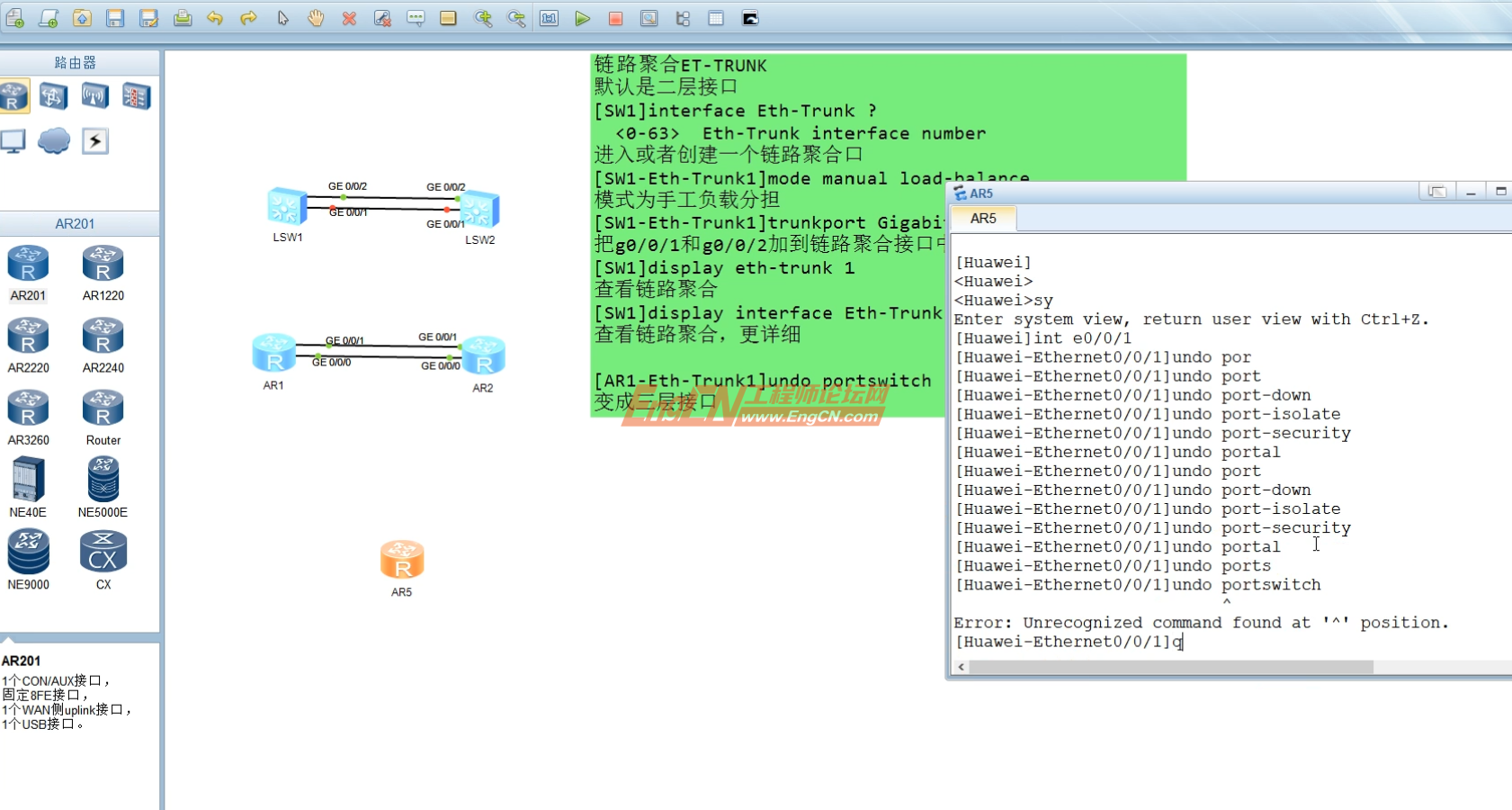Image resolution: width=1512 pixels, height=810 pixels.
Task: Switch to the AR5 console tab
Action: tap(983, 218)
